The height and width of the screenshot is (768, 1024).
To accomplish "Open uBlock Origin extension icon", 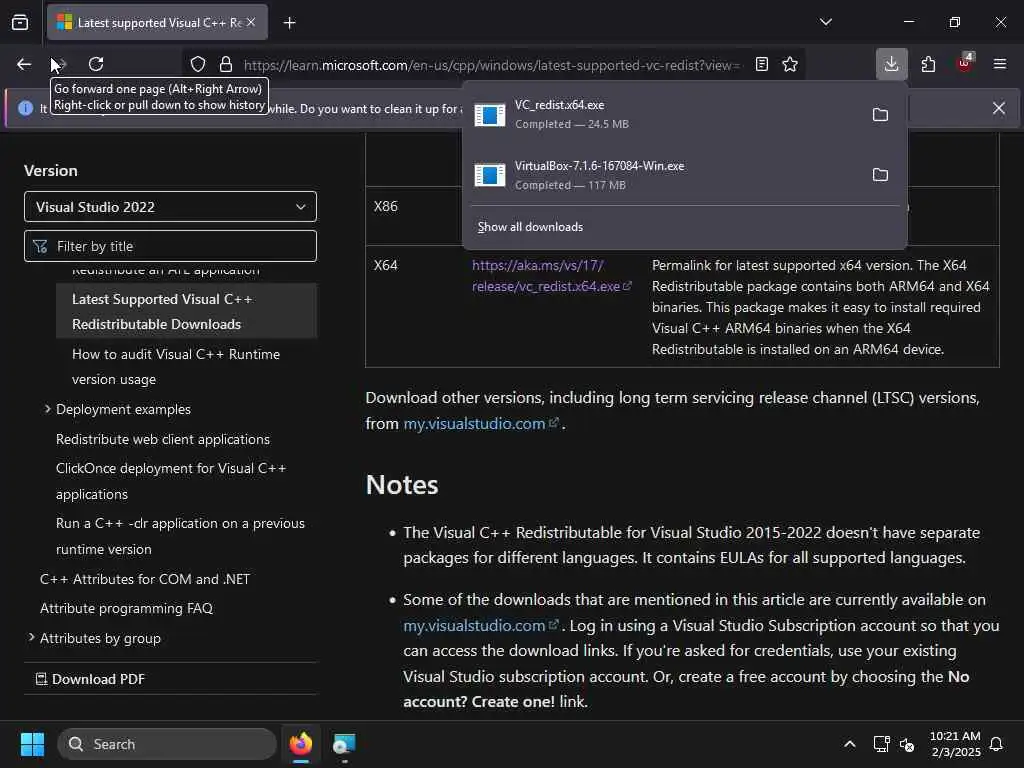I will [x=964, y=63].
